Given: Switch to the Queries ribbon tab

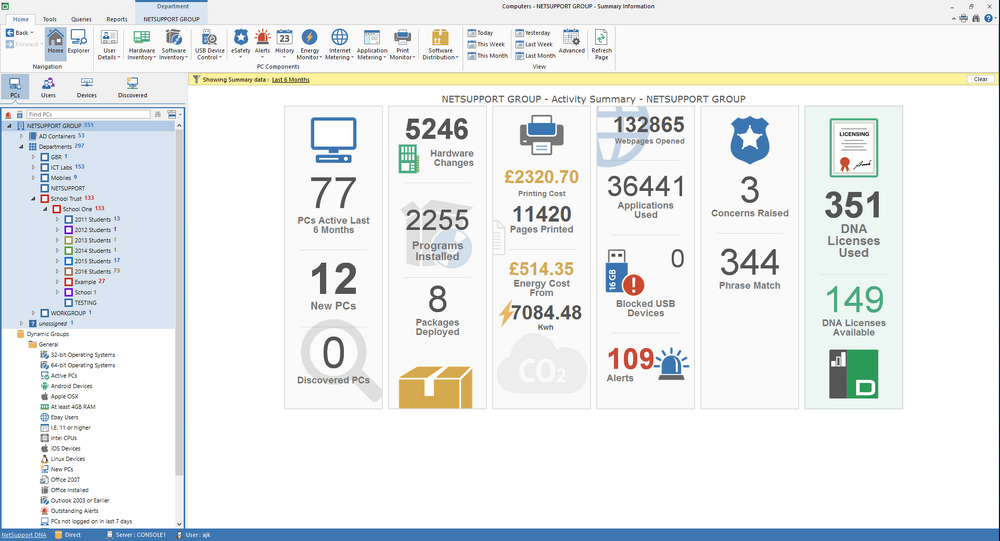Looking at the screenshot, I should (81, 19).
